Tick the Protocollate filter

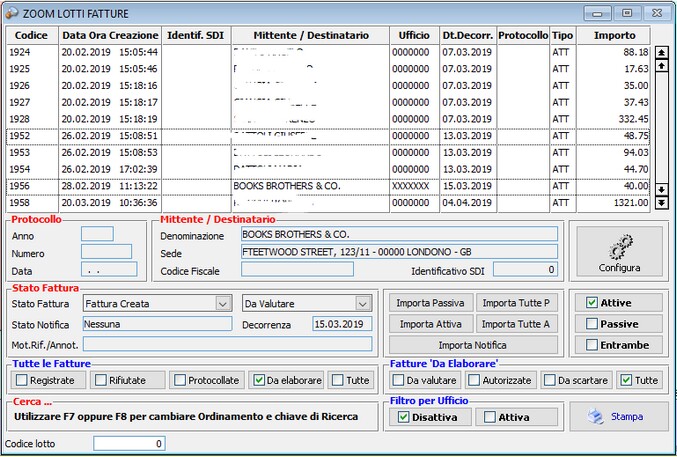pos(180,380)
